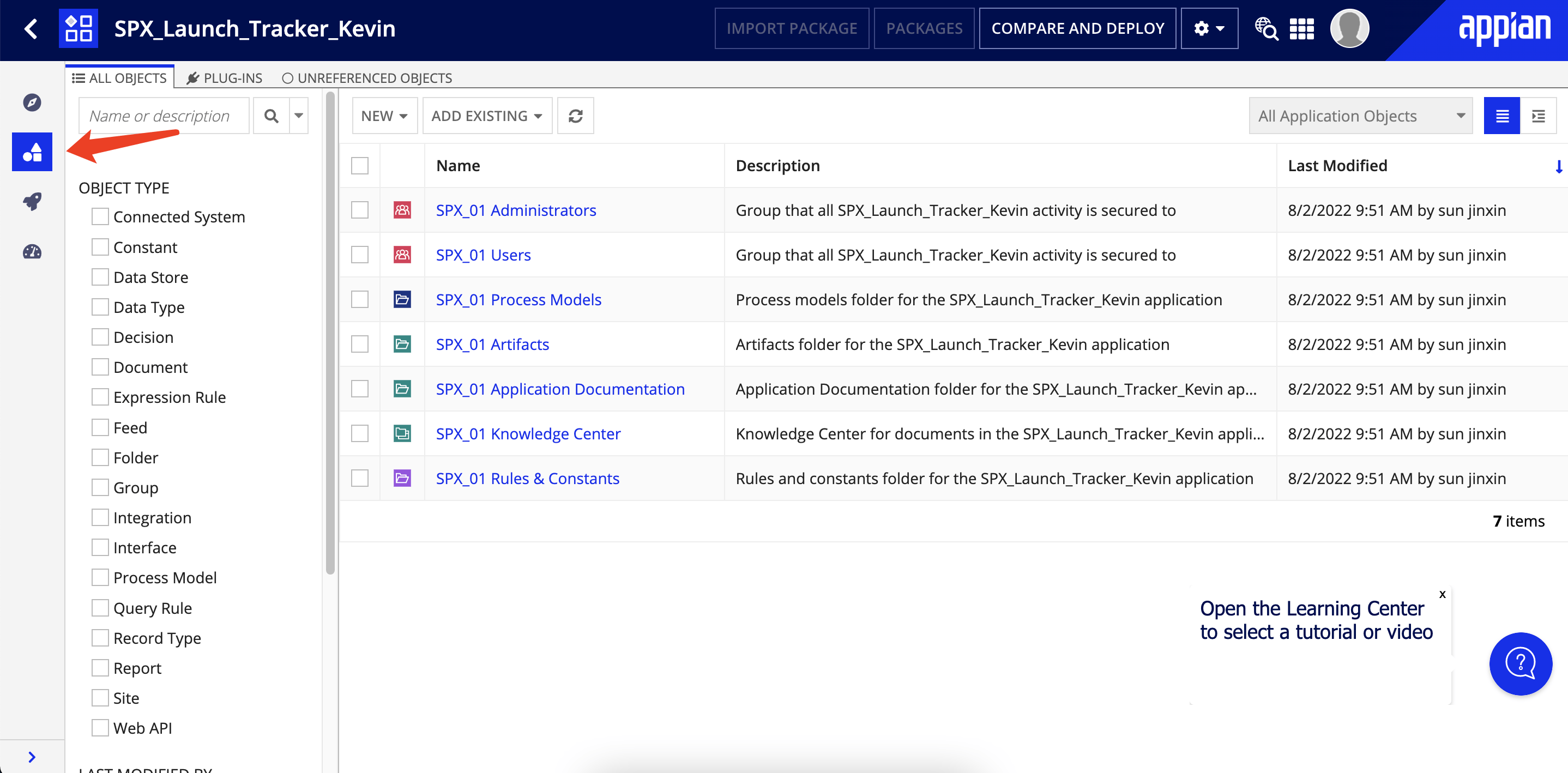Click the SPX_01 Knowledge Center icon

[402, 433]
